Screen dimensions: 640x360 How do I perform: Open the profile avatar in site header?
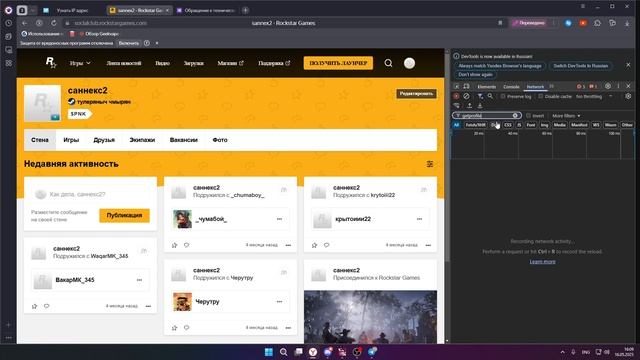click(x=409, y=63)
